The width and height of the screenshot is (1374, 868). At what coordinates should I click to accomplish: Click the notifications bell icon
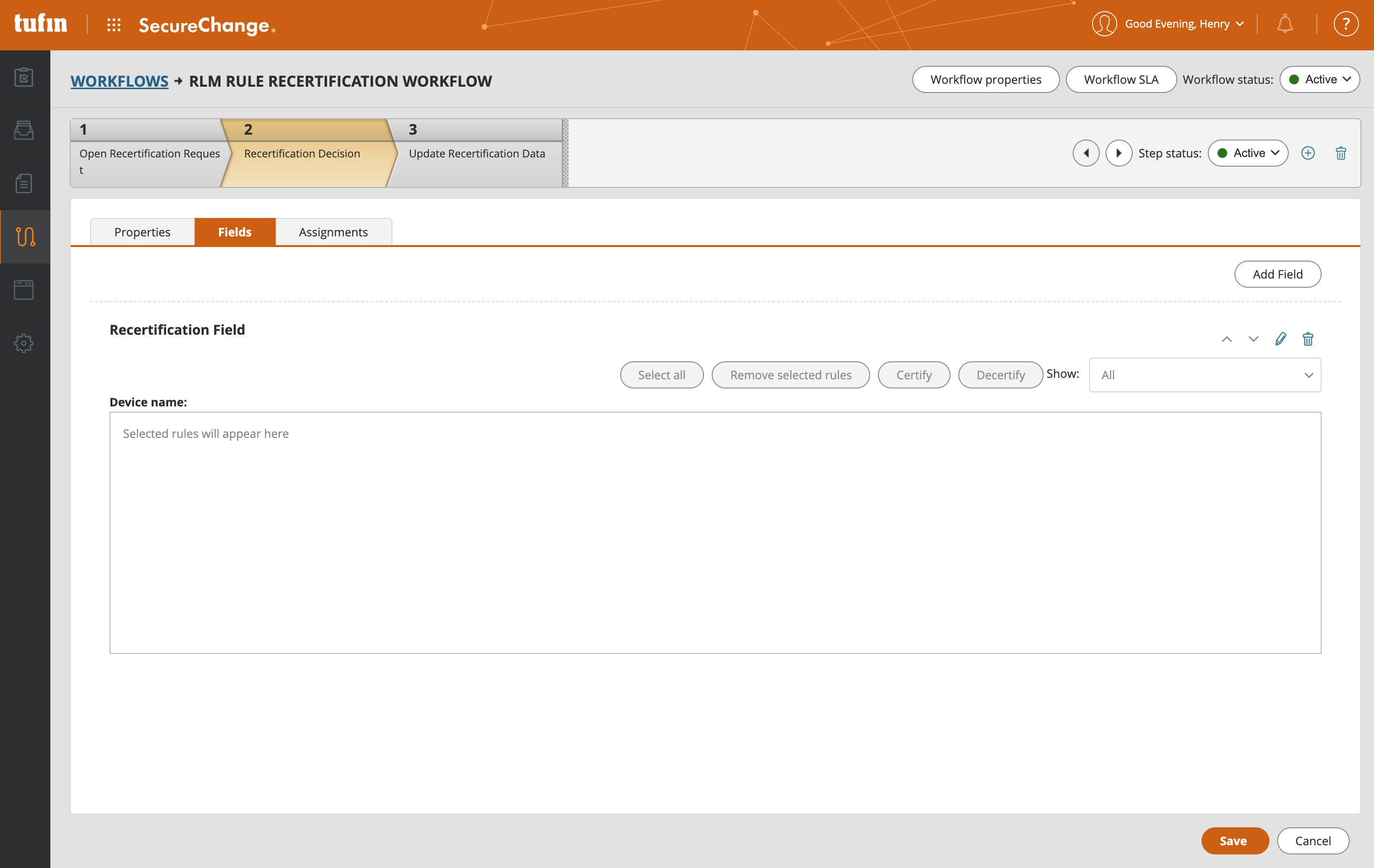(x=1284, y=24)
